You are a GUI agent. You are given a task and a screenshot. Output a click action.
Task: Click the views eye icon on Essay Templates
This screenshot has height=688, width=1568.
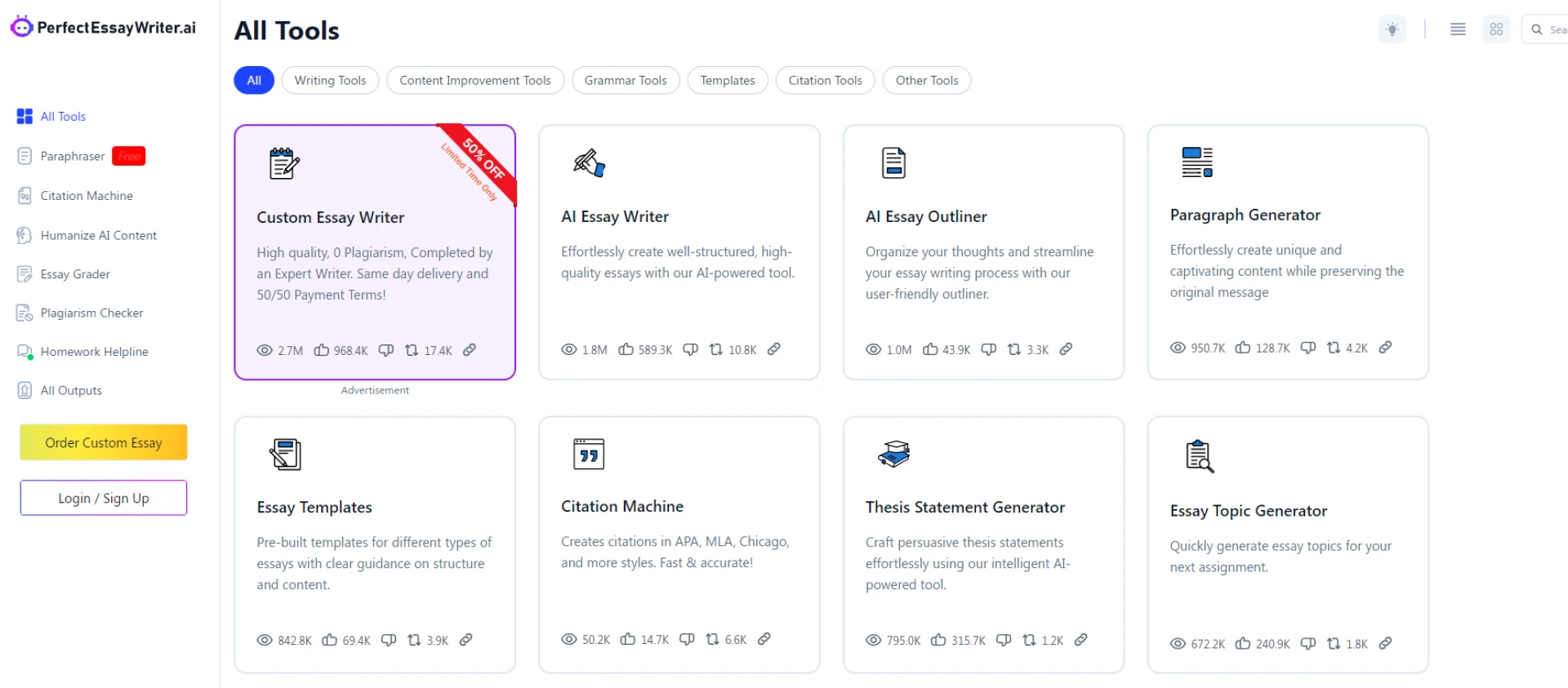265,640
